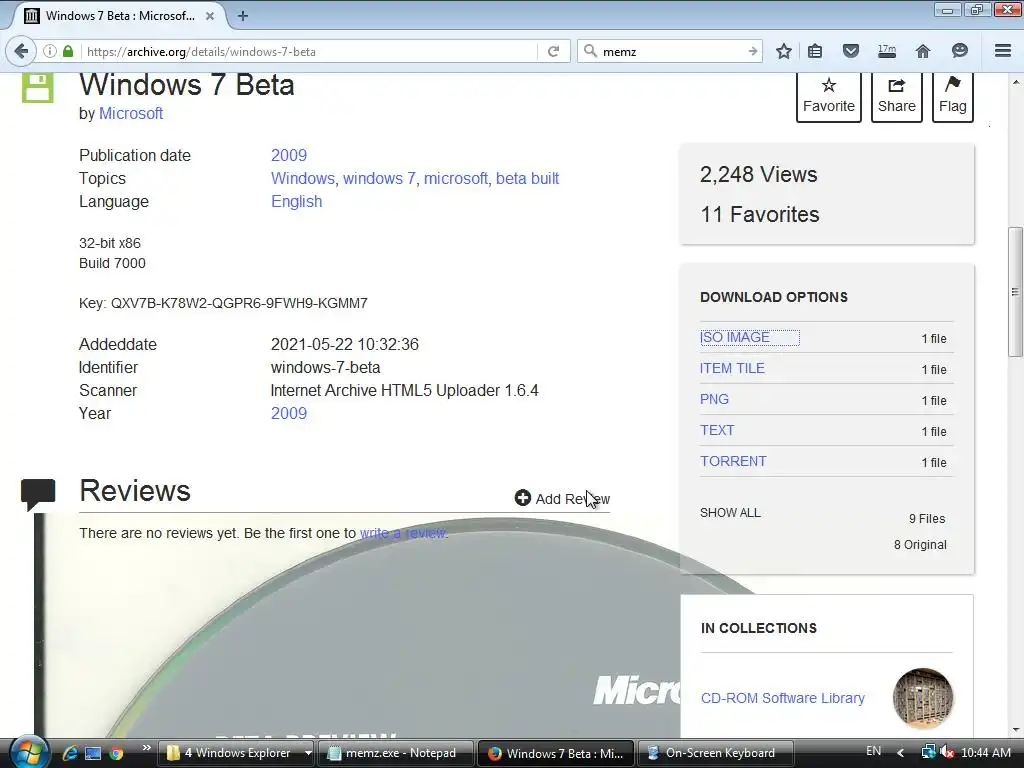Open the chat smiley toolbar icon
1024x768 pixels.
[959, 51]
